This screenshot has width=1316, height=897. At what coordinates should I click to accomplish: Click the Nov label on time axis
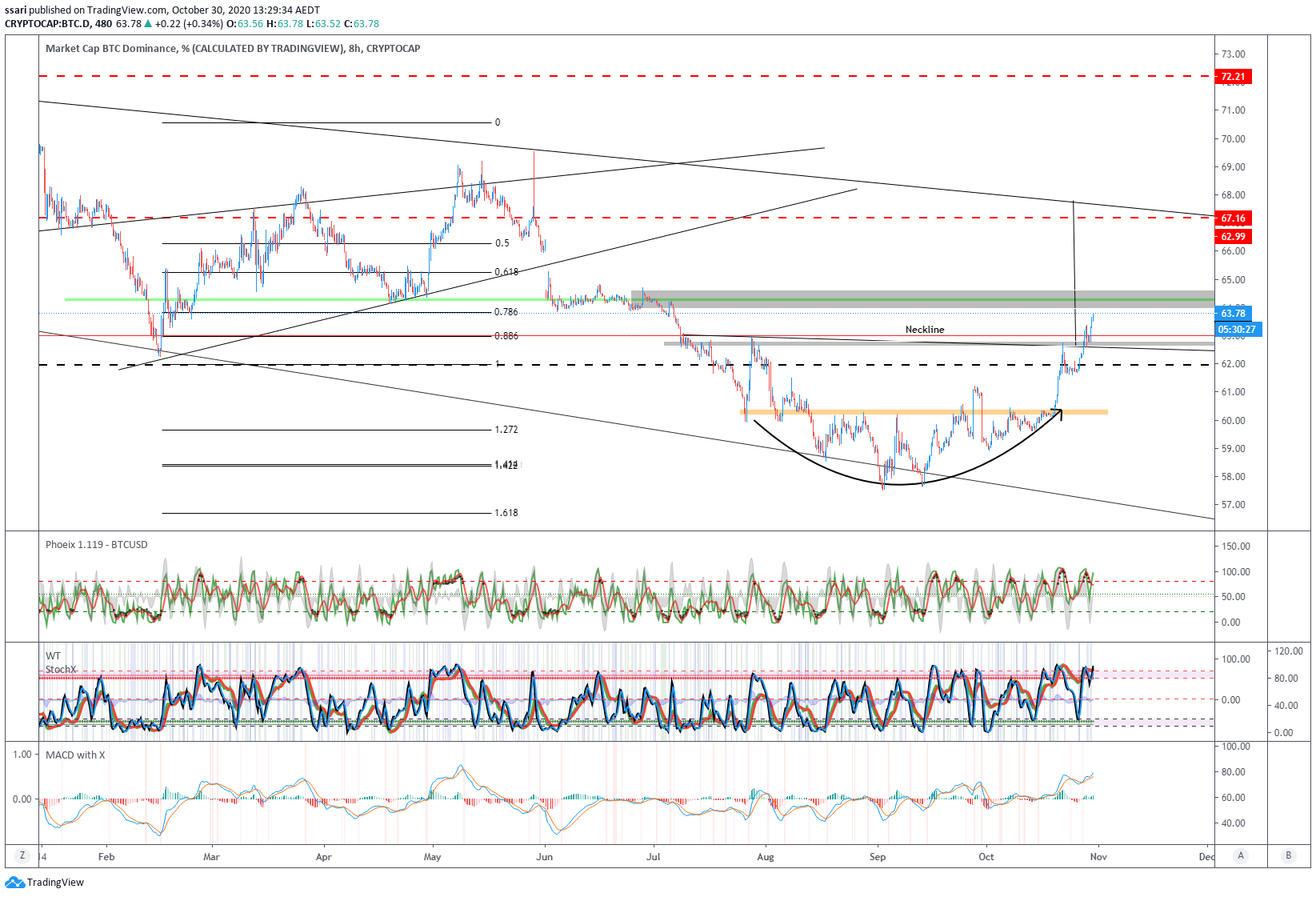tap(1098, 856)
